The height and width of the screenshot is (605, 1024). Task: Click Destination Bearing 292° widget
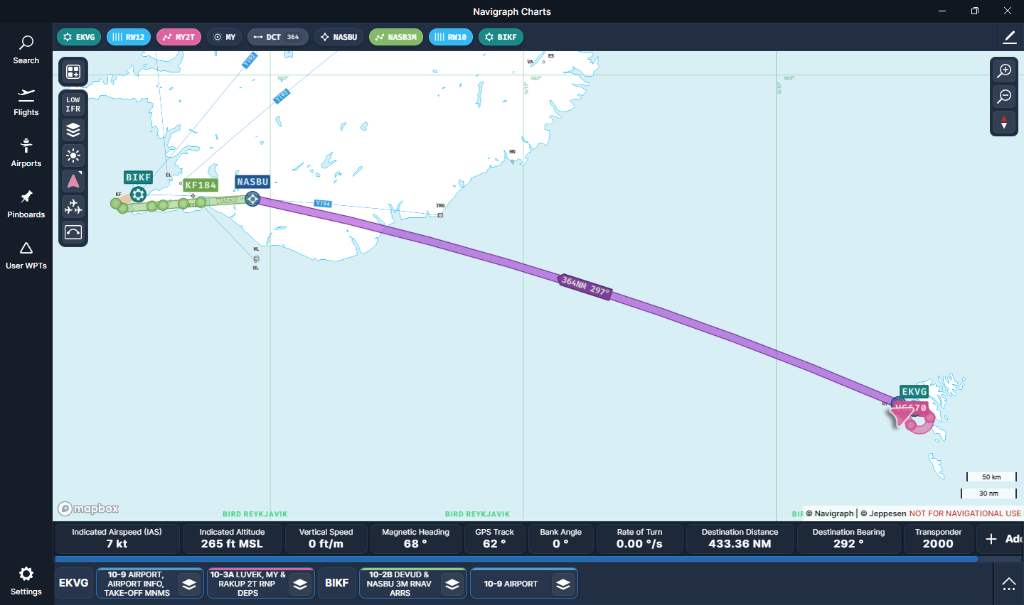point(848,538)
